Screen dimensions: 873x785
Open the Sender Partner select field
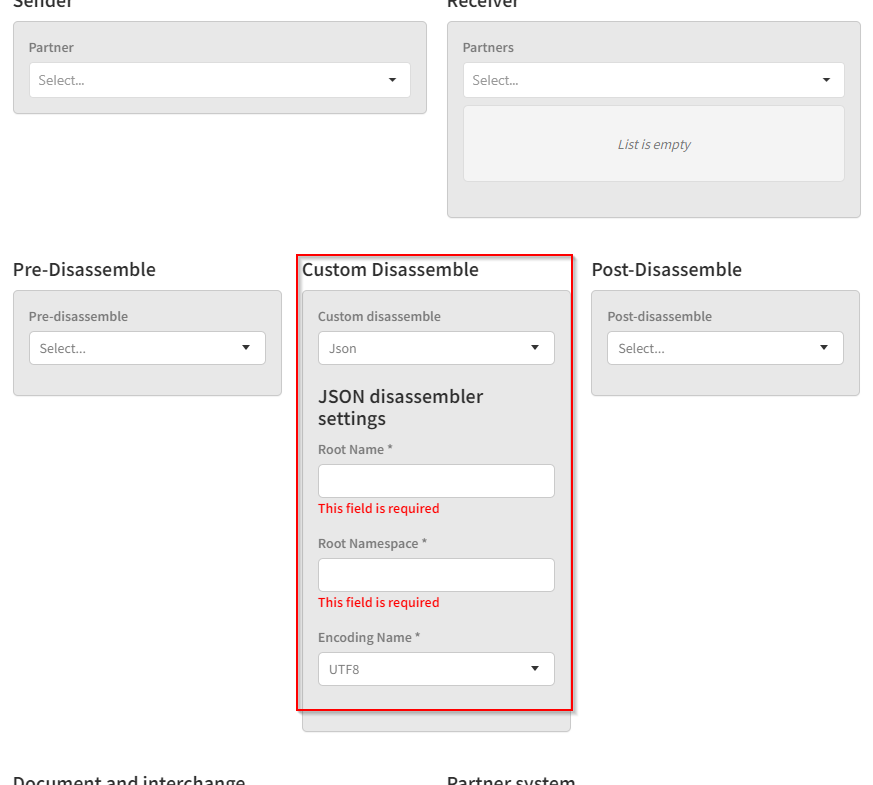(x=200, y=80)
